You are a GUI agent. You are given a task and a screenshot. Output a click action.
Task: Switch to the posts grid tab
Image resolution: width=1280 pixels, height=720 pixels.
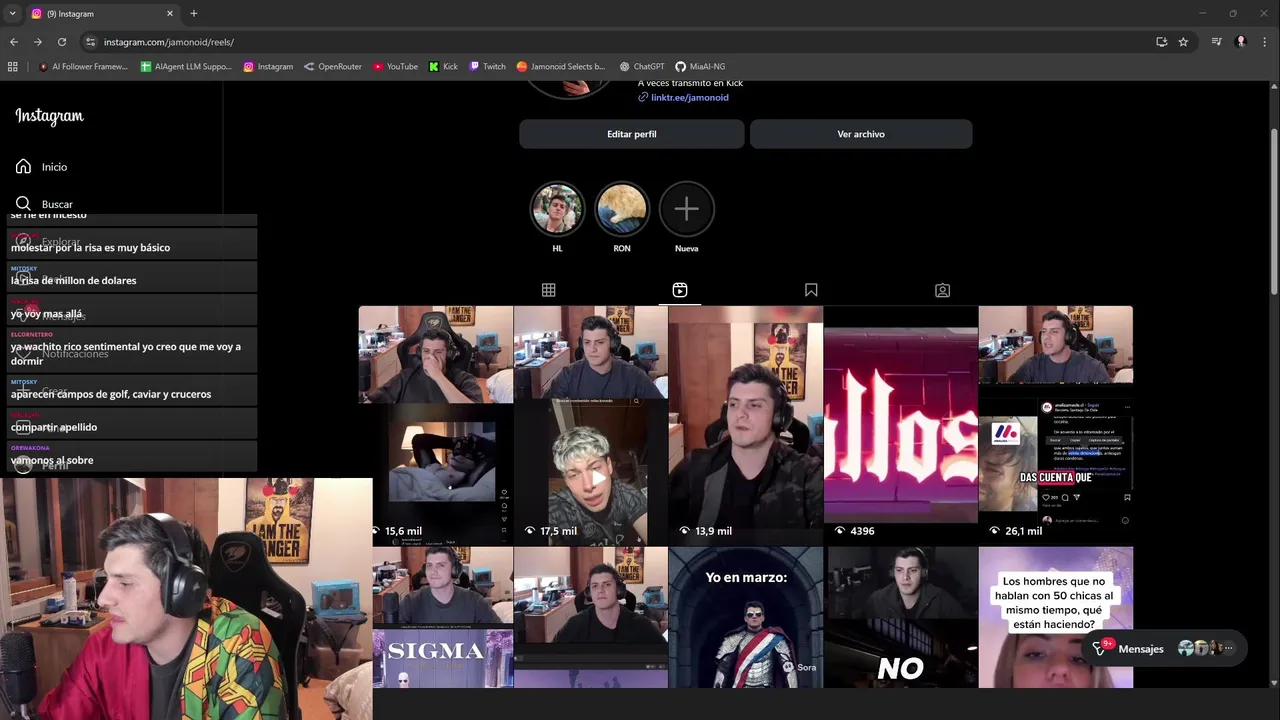[x=548, y=290]
